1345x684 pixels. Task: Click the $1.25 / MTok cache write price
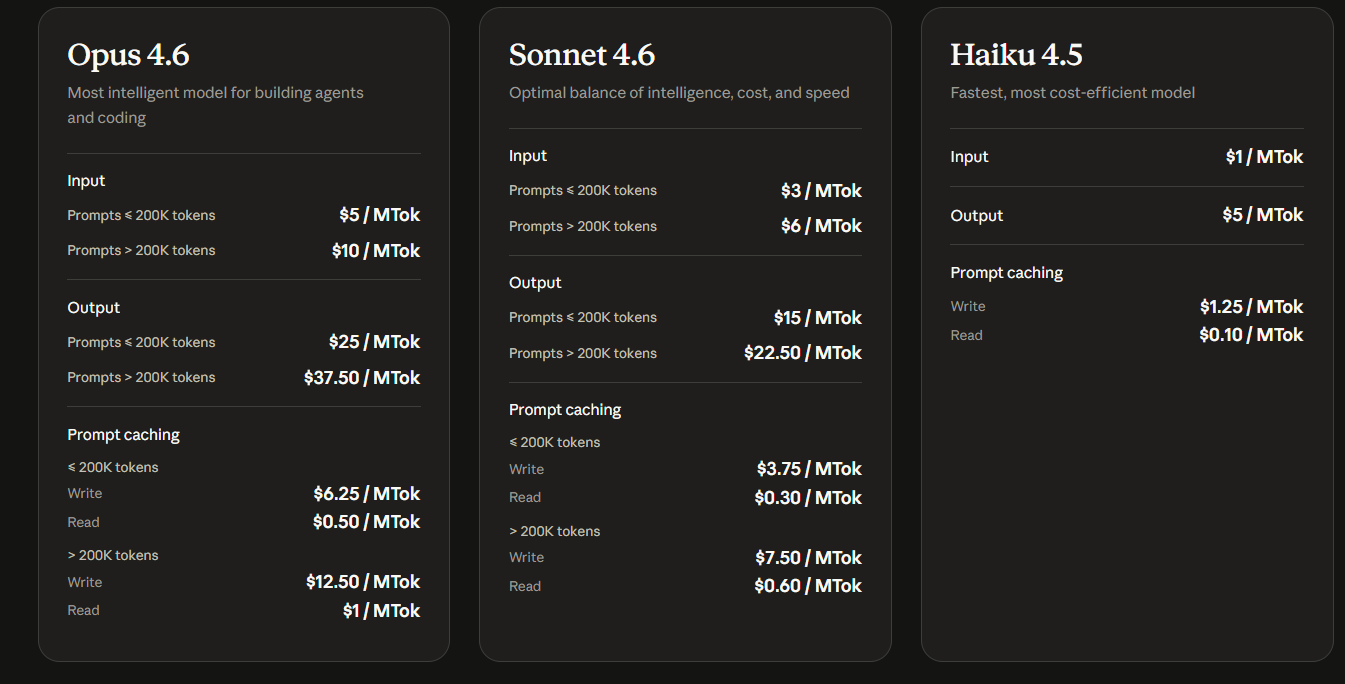[1252, 307]
